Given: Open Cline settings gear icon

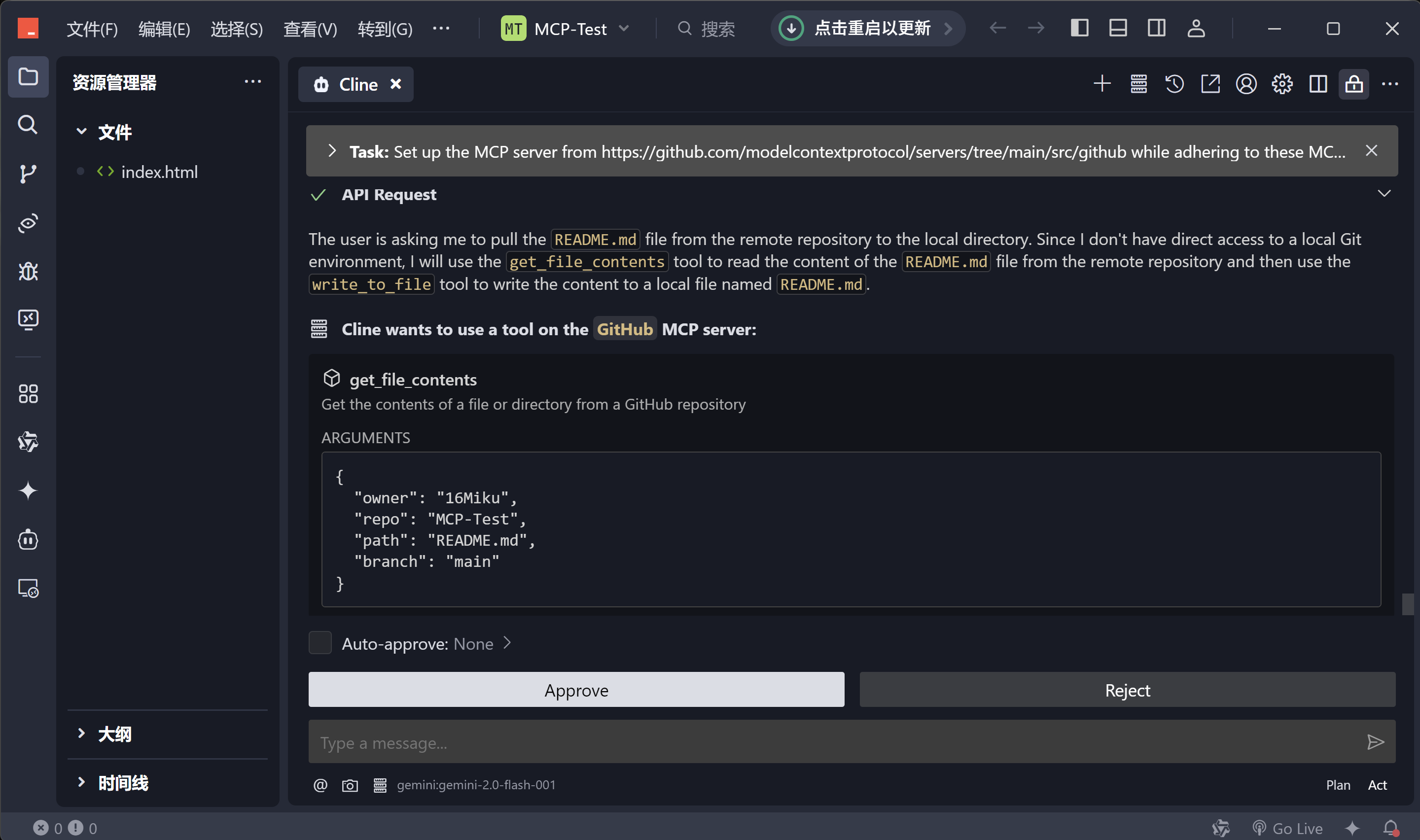Looking at the screenshot, I should coord(1282,84).
